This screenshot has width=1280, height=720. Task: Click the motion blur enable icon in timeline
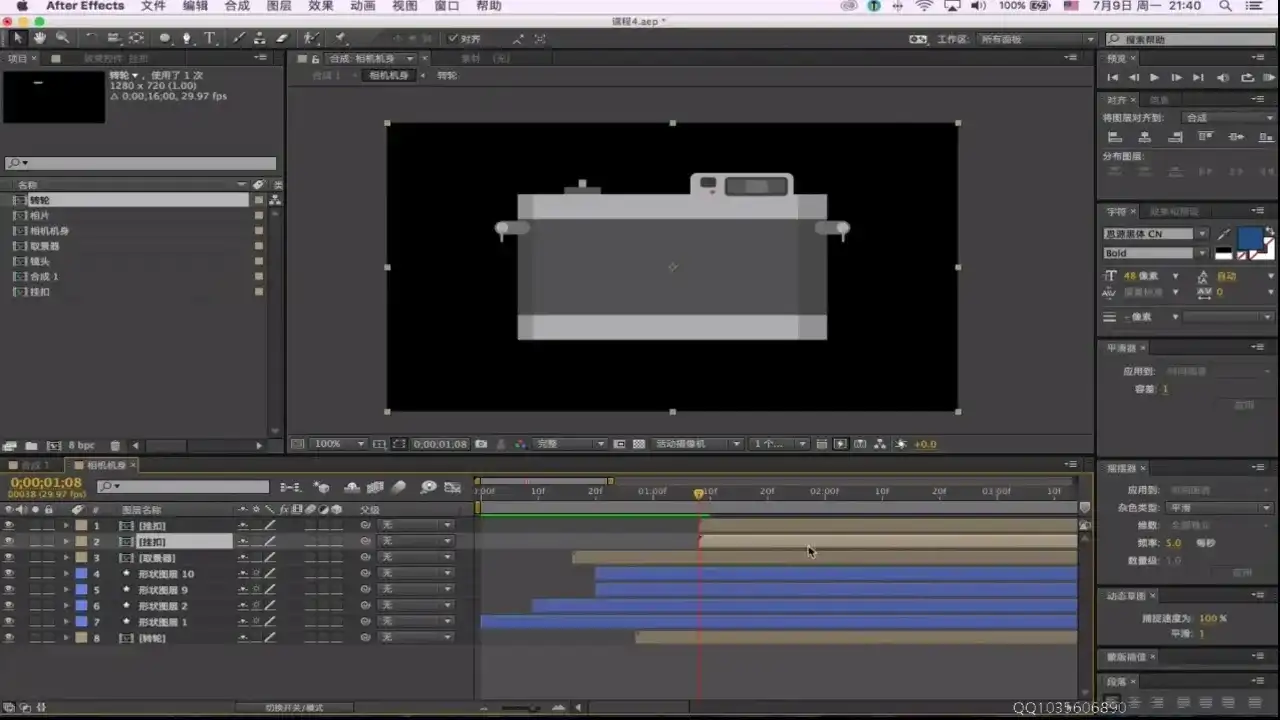tap(398, 488)
